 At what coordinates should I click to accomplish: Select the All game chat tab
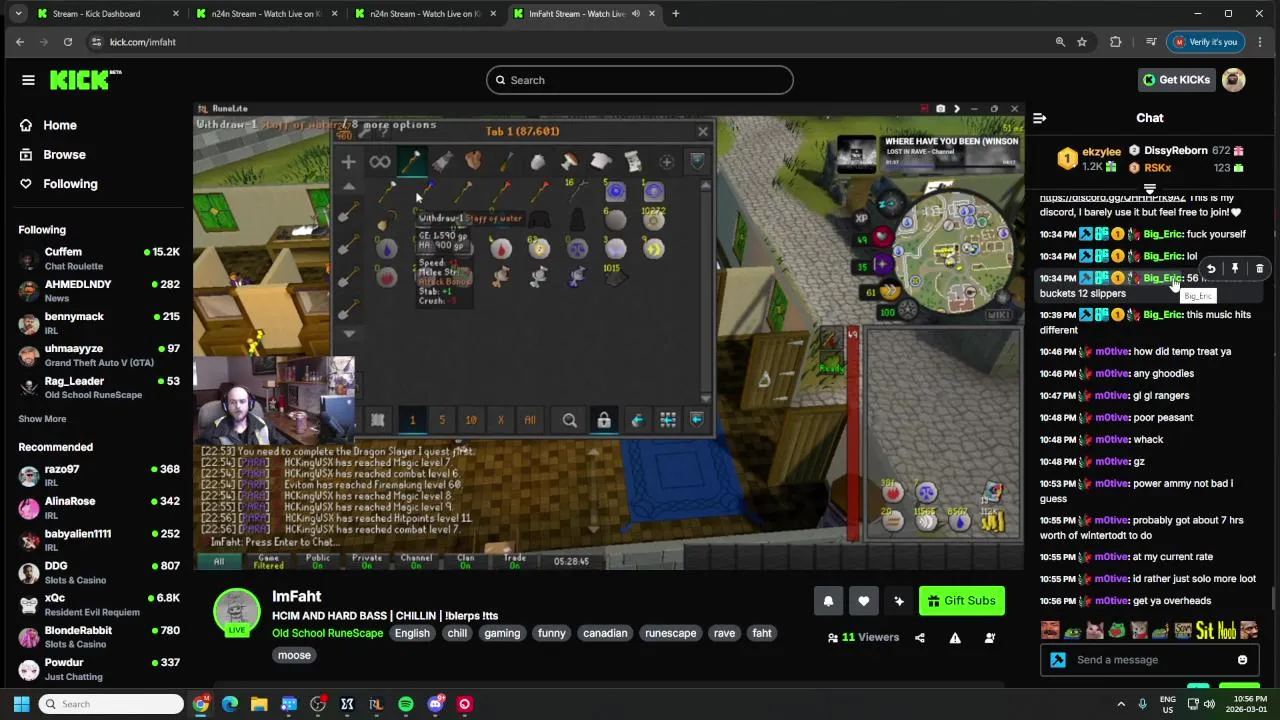tap(218, 561)
